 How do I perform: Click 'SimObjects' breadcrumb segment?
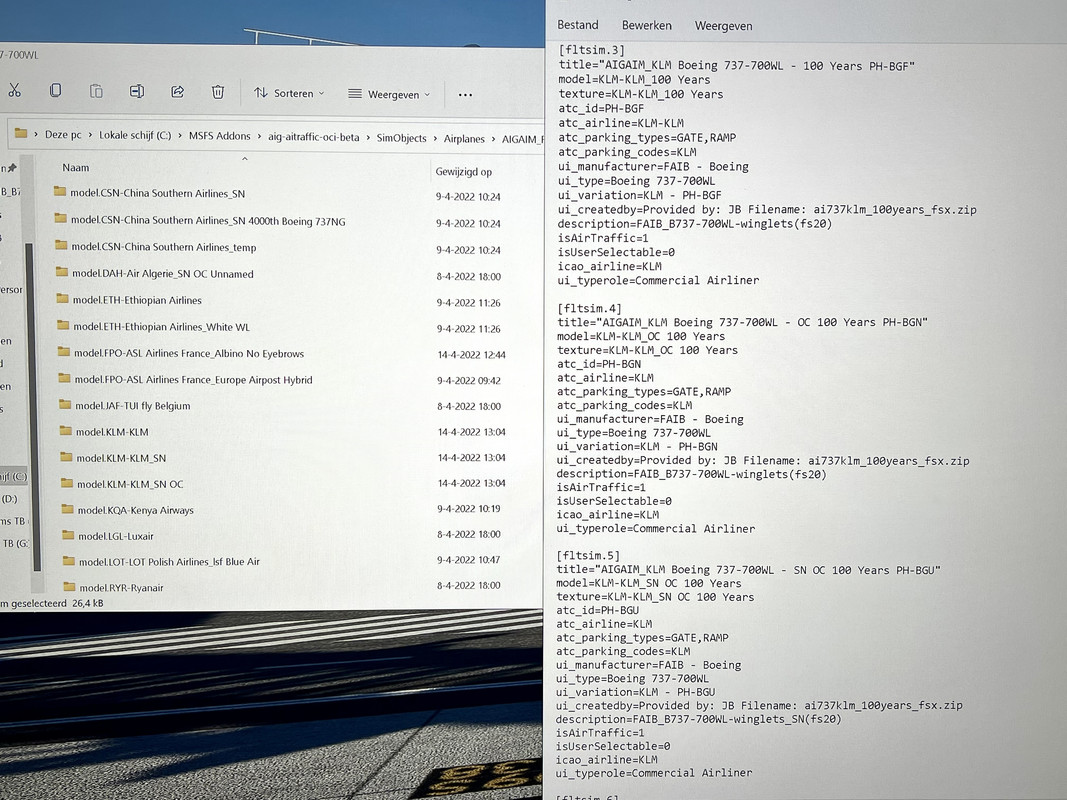tap(401, 138)
